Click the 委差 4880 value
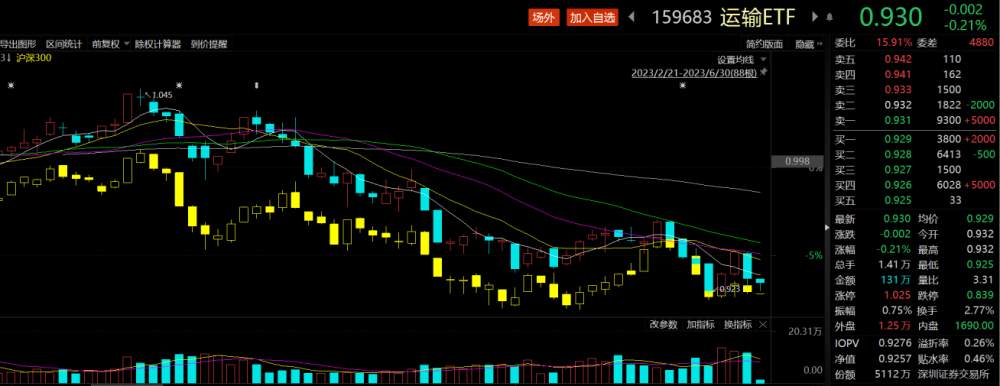This screenshot has height=386, width=1000. [x=981, y=43]
